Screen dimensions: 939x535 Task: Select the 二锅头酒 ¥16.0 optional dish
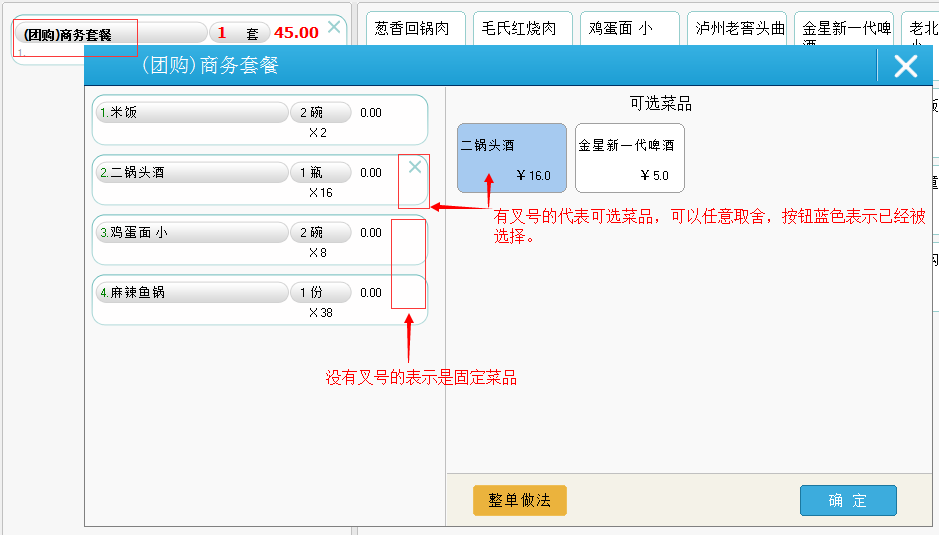pos(511,158)
